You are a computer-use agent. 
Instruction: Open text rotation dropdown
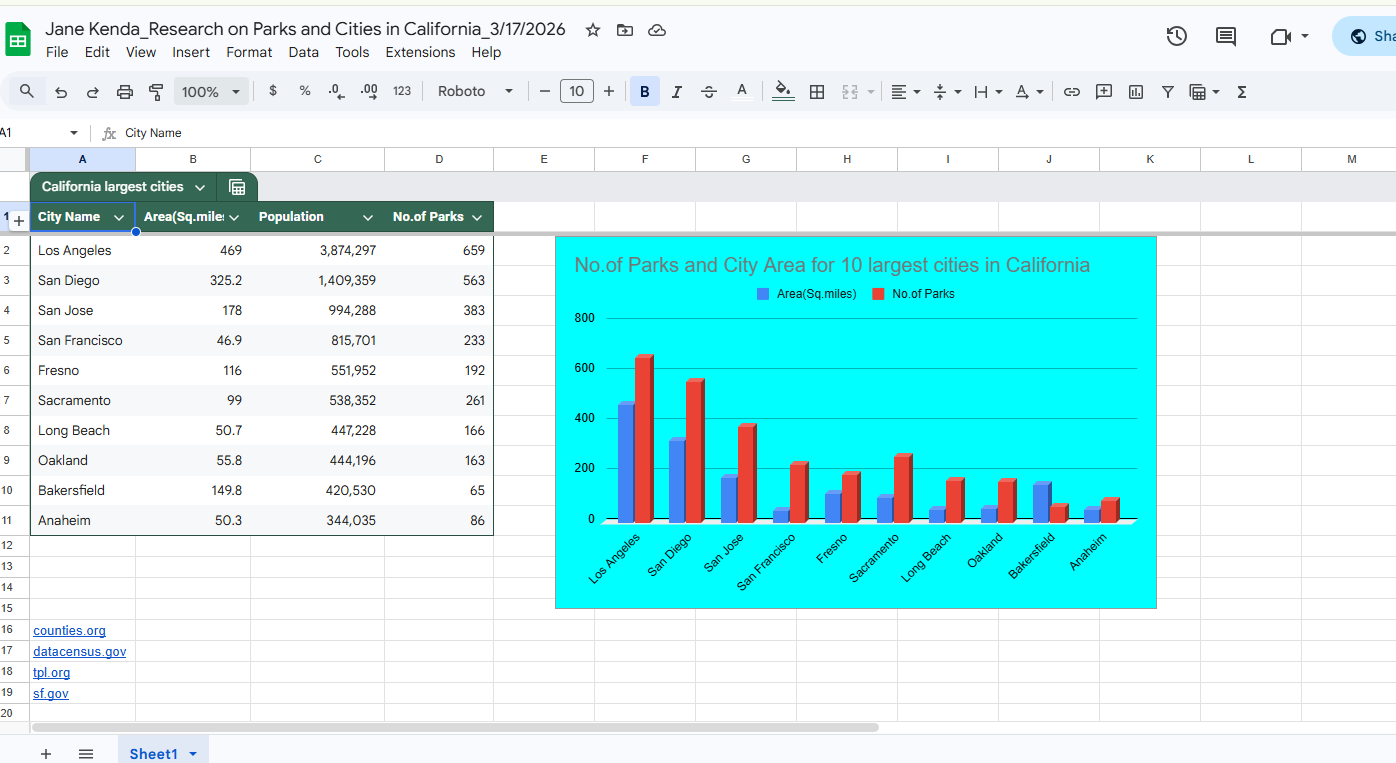pyautogui.click(x=1029, y=92)
